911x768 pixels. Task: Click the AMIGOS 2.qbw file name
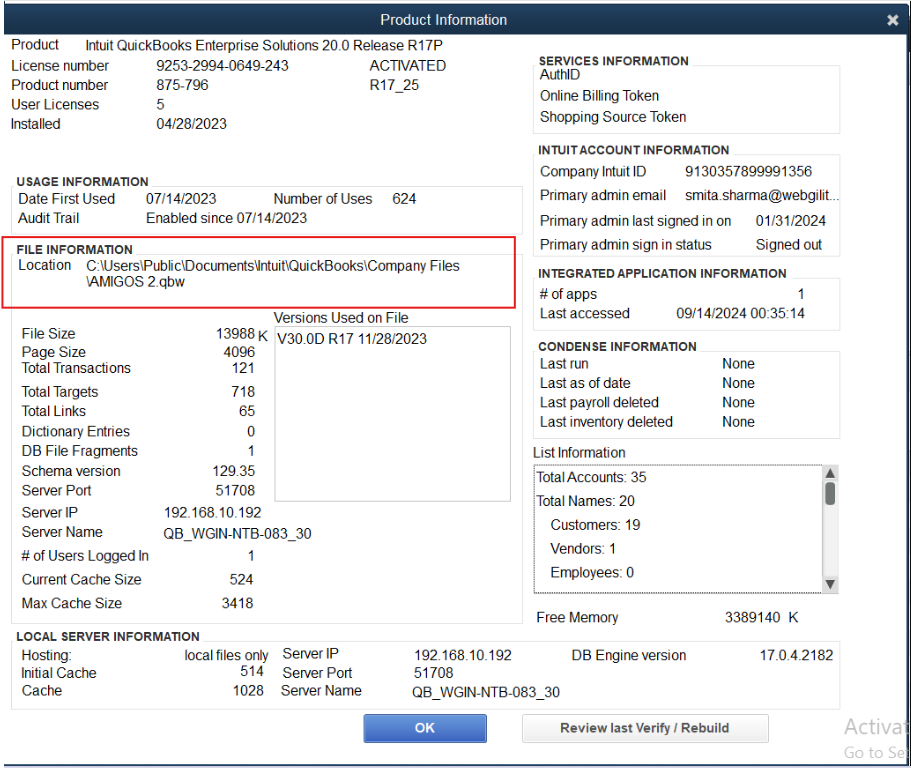click(135, 282)
